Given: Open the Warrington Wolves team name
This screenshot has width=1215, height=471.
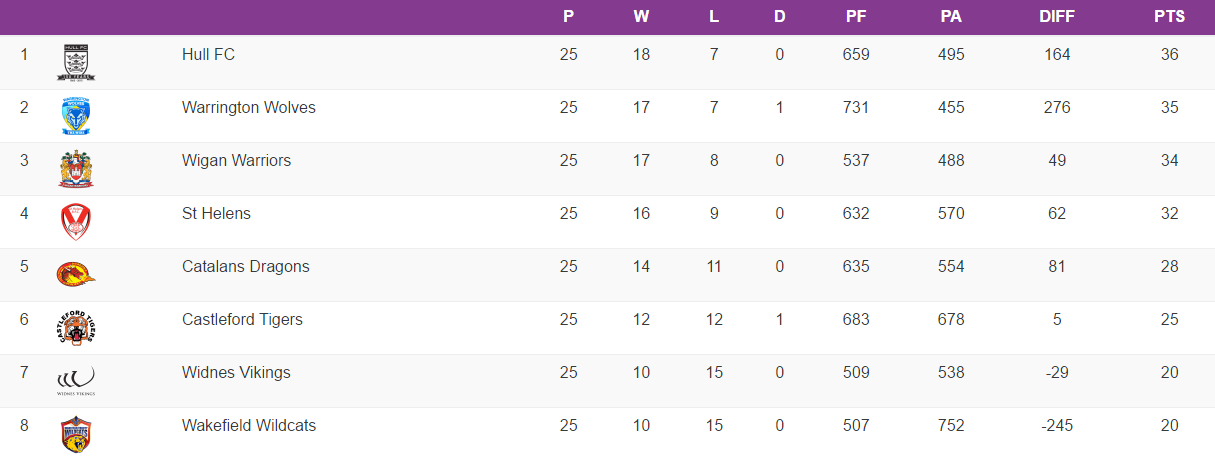Looking at the screenshot, I should [x=248, y=107].
